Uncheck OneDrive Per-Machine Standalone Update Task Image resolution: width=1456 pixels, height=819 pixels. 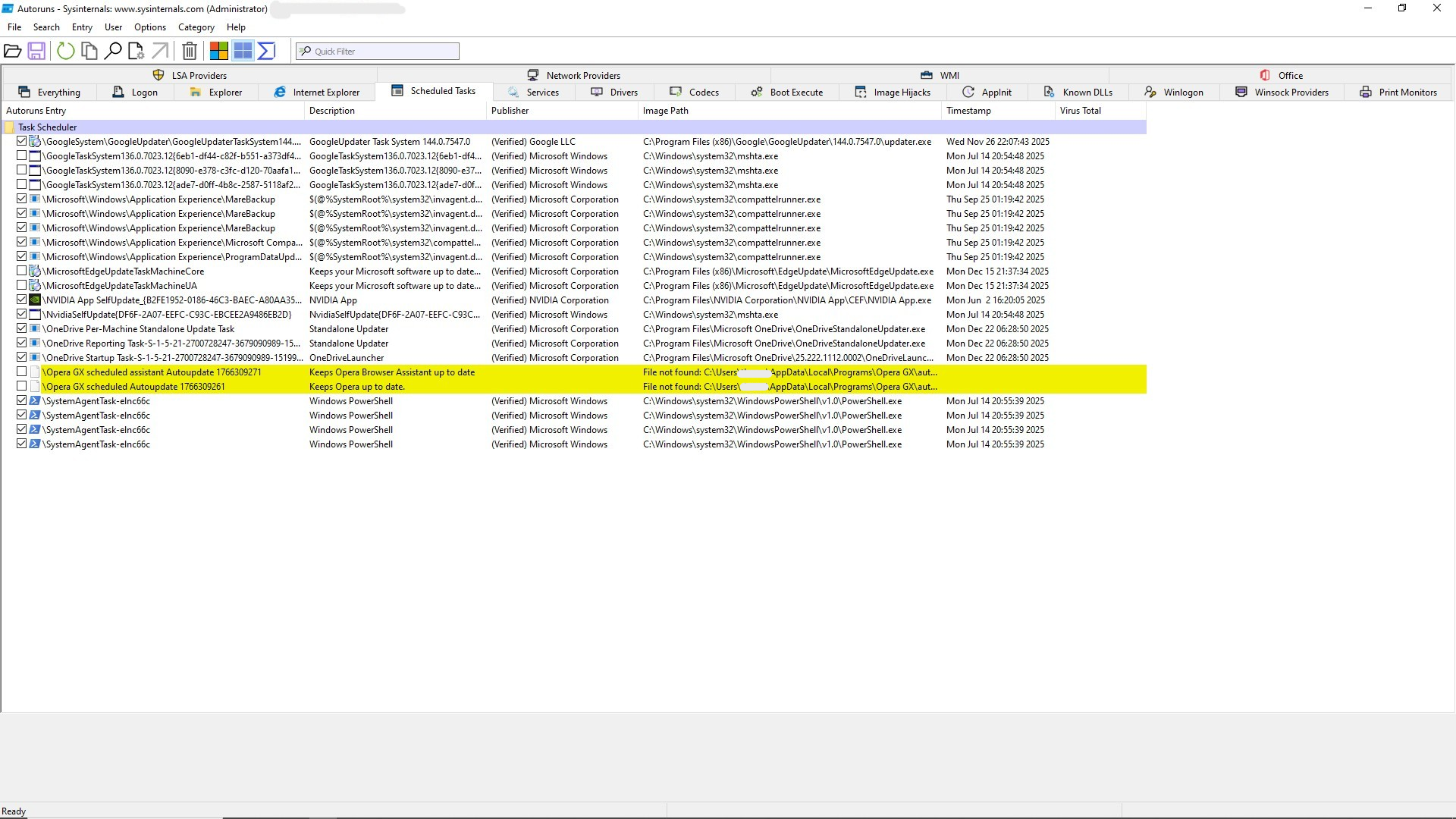coord(22,328)
